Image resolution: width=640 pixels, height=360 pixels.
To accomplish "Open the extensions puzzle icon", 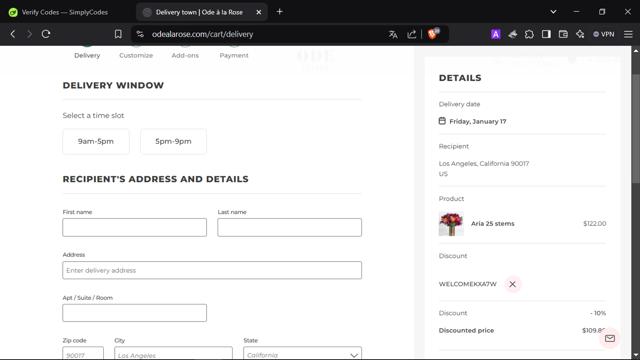I will click(x=529, y=34).
